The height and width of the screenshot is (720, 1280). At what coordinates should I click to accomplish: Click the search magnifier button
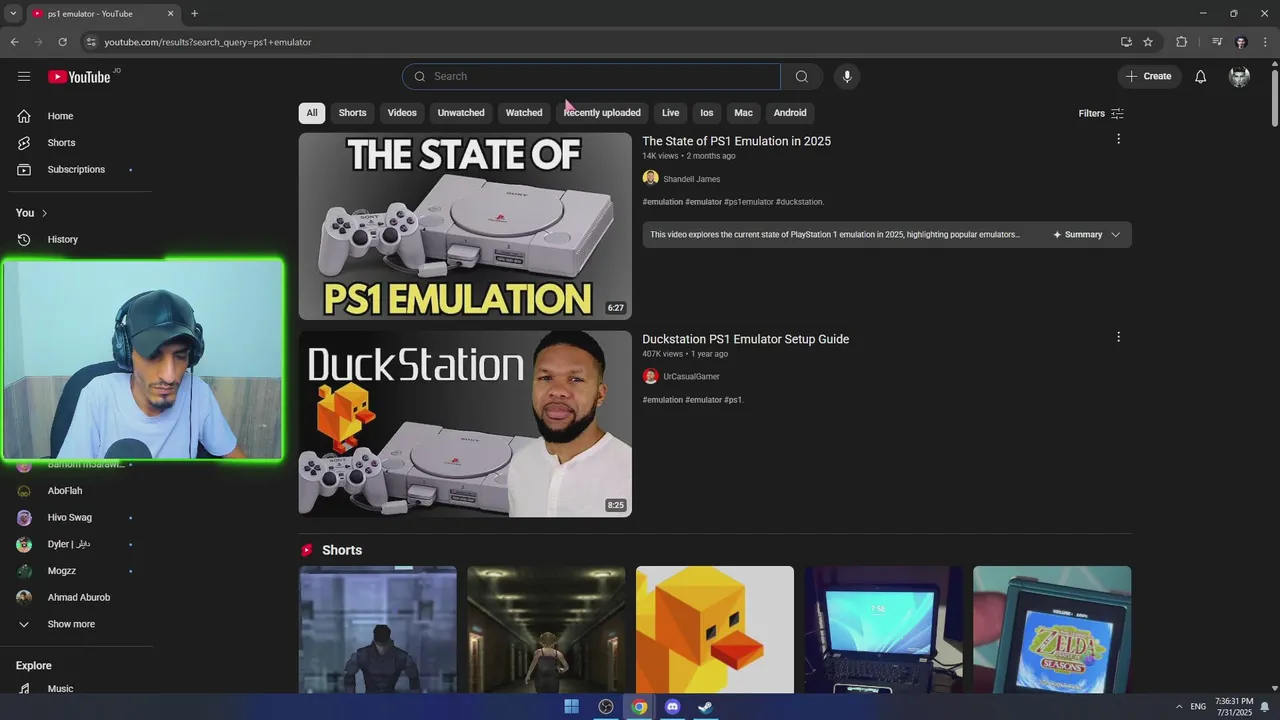click(802, 77)
